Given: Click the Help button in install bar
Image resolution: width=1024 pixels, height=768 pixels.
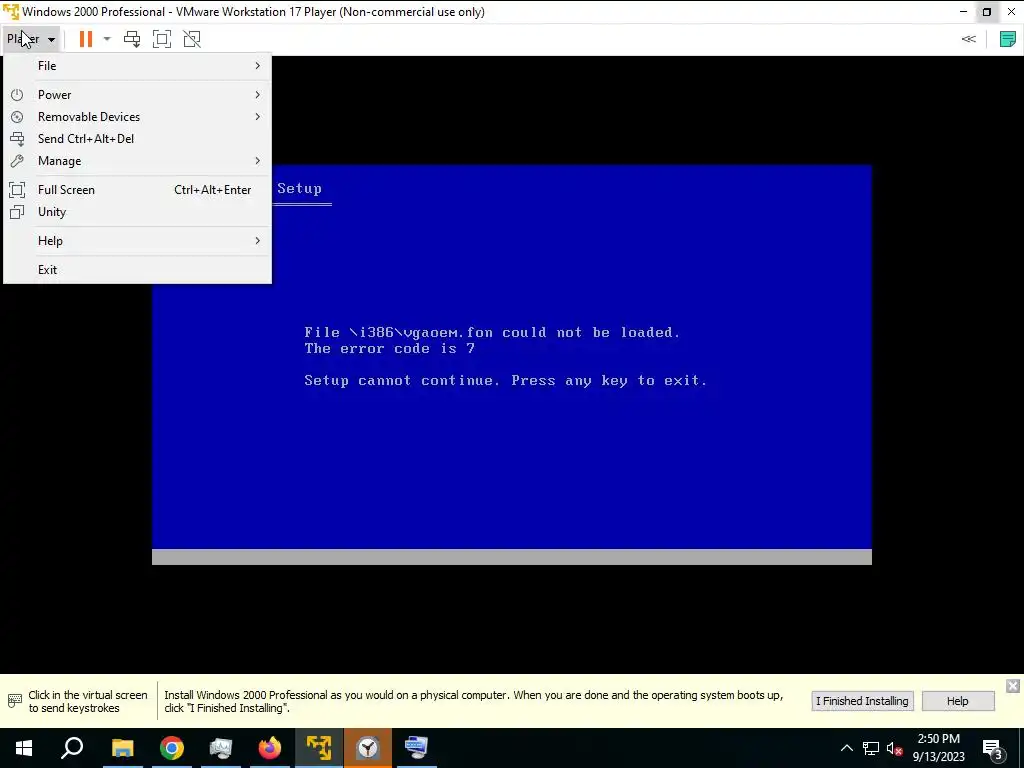Looking at the screenshot, I should [x=957, y=701].
